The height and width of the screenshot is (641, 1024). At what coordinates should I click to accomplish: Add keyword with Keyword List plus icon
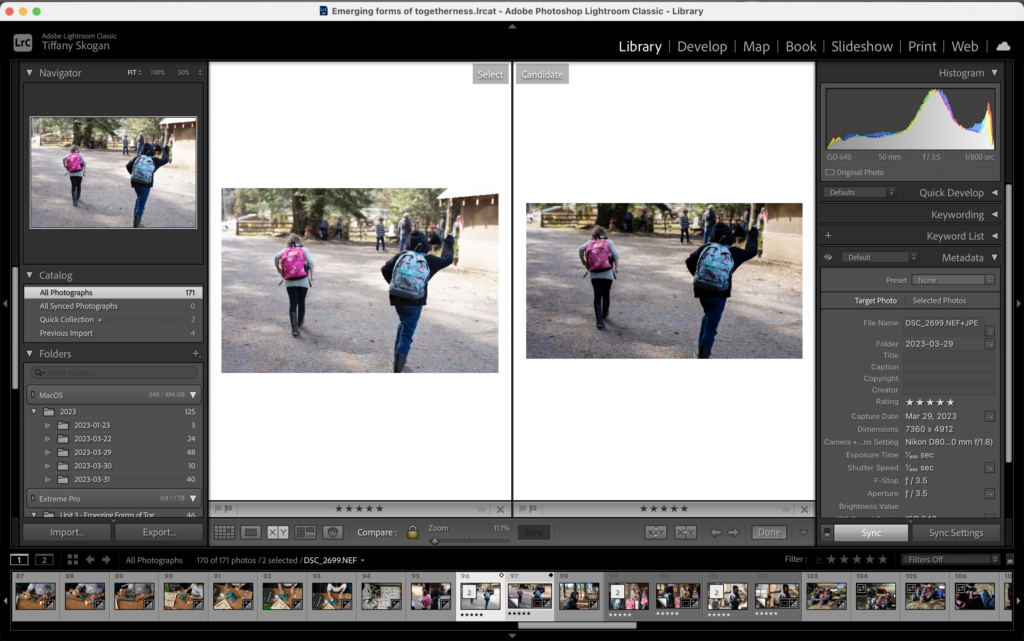[828, 236]
